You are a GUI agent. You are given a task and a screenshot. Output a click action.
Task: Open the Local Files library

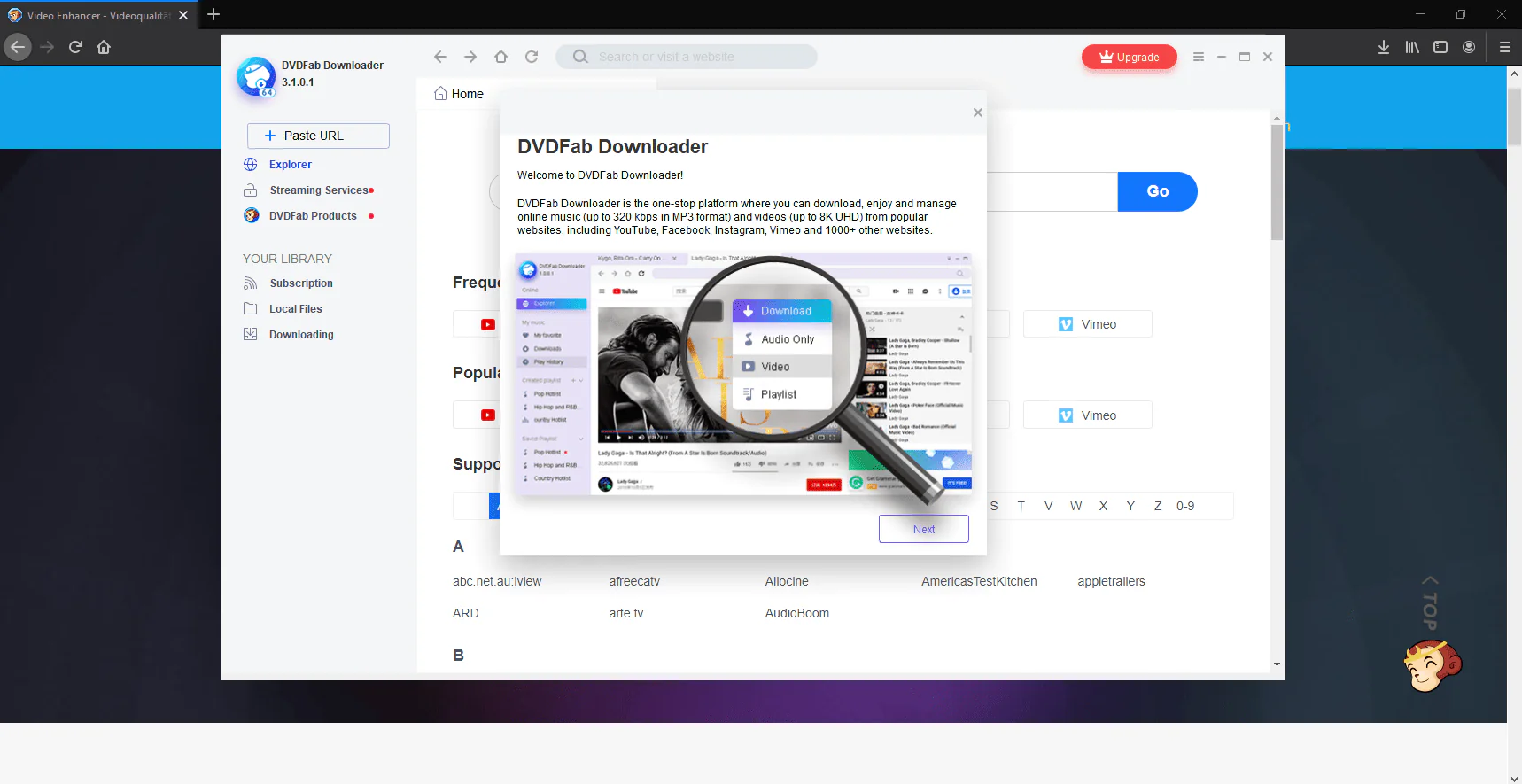click(x=295, y=309)
